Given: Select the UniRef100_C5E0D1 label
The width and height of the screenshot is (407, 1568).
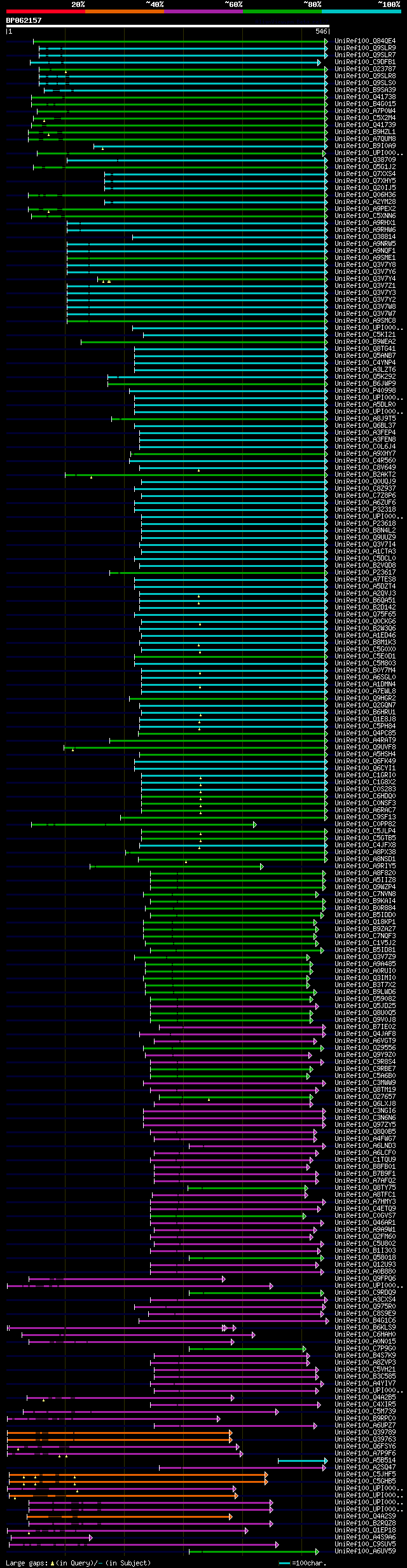Looking at the screenshot, I should (365, 657).
